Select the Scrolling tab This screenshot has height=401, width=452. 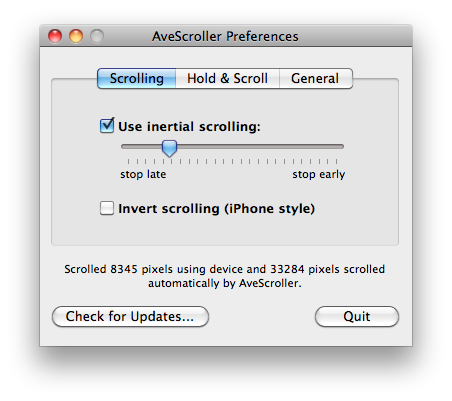[137, 79]
